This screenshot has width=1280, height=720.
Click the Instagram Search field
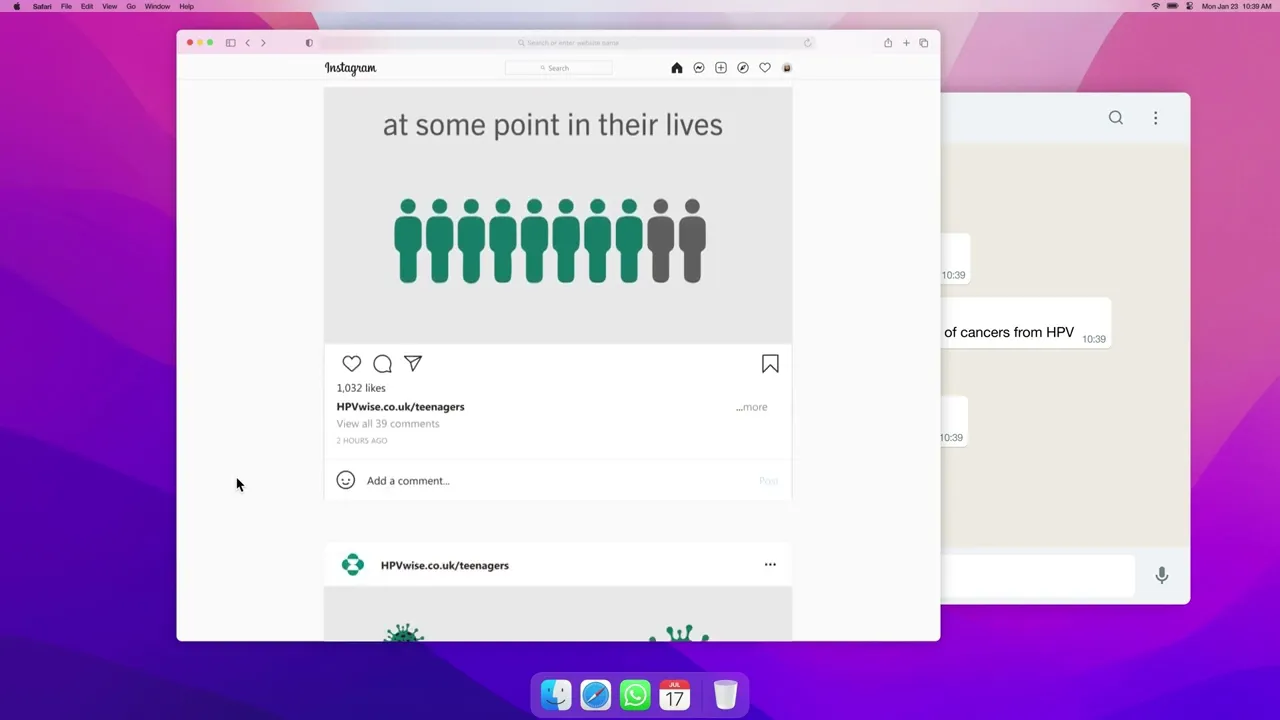pos(558,68)
